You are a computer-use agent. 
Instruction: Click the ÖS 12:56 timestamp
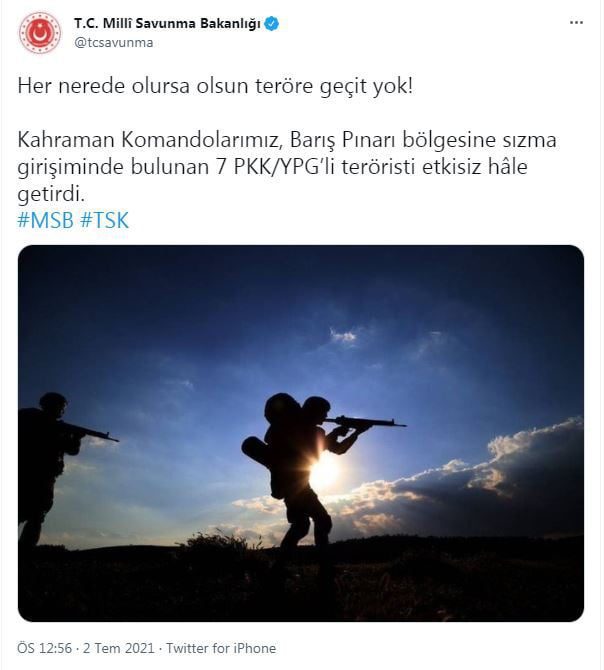[x=44, y=648]
